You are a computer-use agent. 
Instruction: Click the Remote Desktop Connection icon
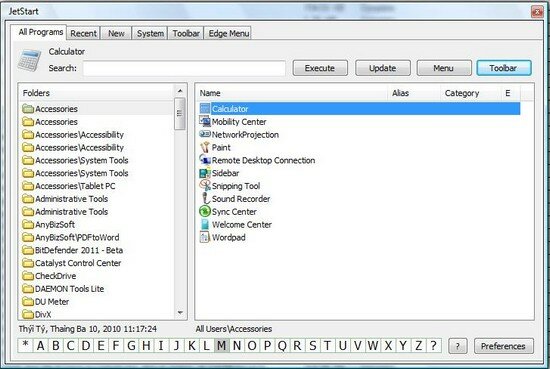[x=204, y=160]
